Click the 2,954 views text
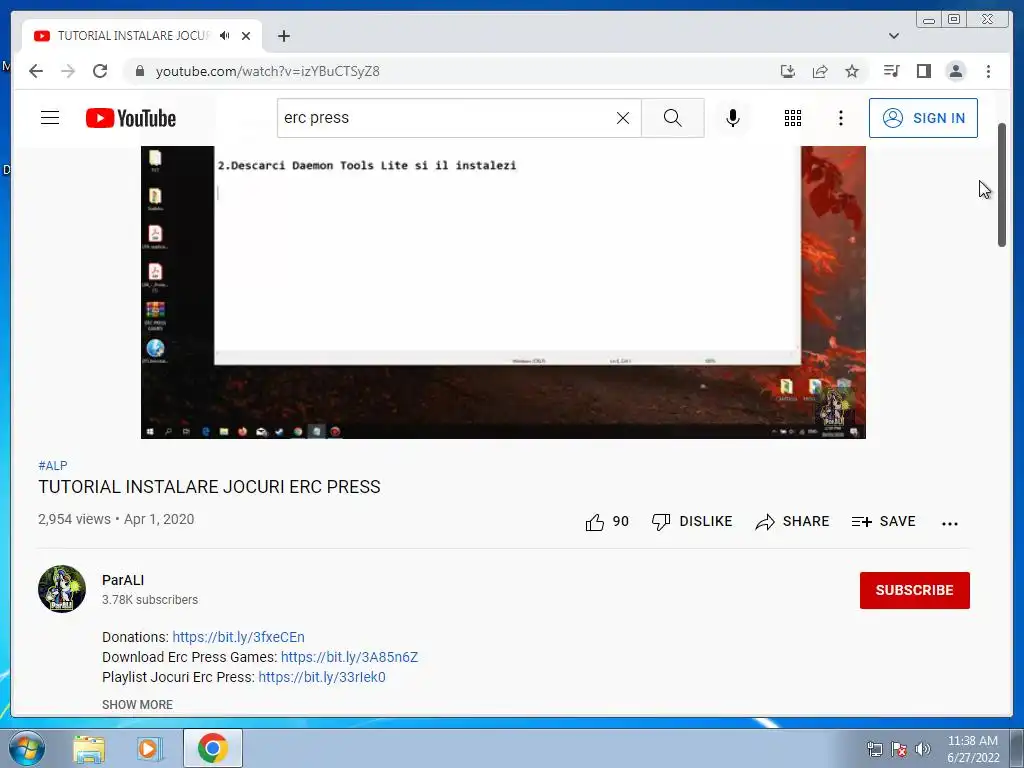The image size is (1024, 768). 74,519
